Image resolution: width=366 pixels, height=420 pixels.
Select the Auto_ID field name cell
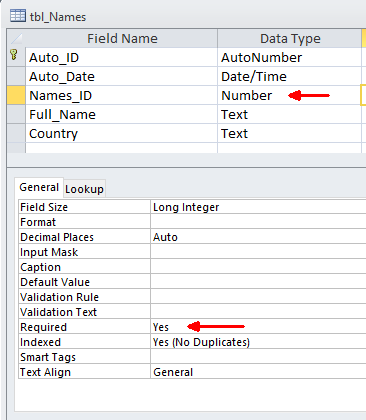(122, 57)
